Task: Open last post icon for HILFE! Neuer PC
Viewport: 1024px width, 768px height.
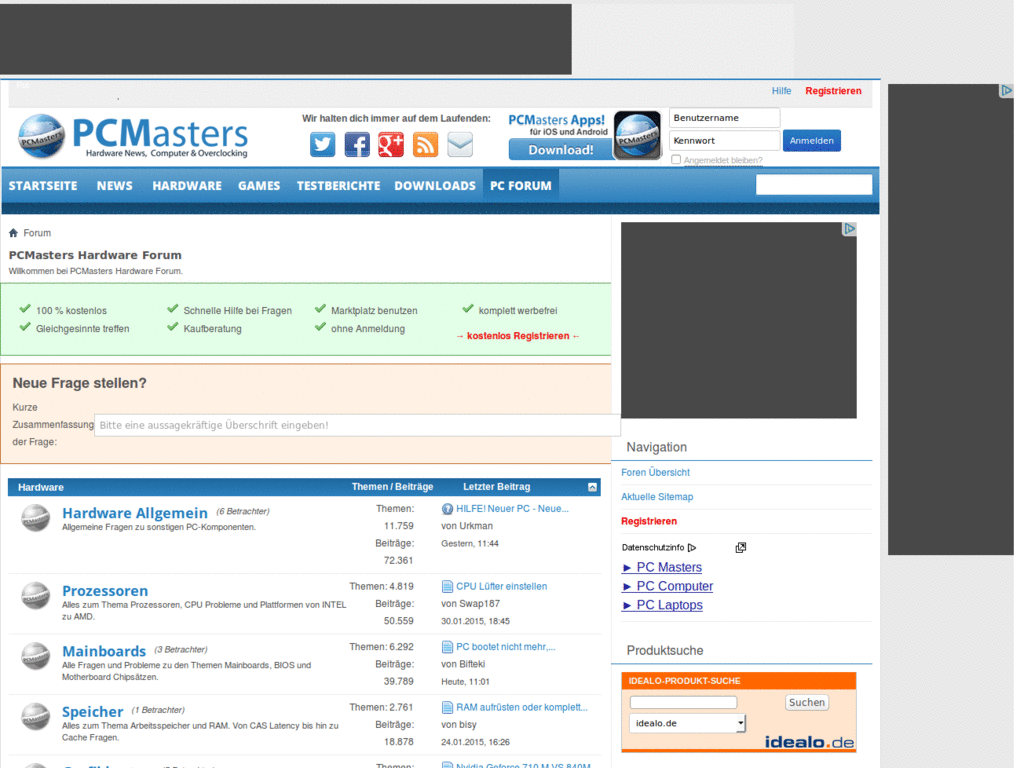Action: pyautogui.click(x=447, y=509)
